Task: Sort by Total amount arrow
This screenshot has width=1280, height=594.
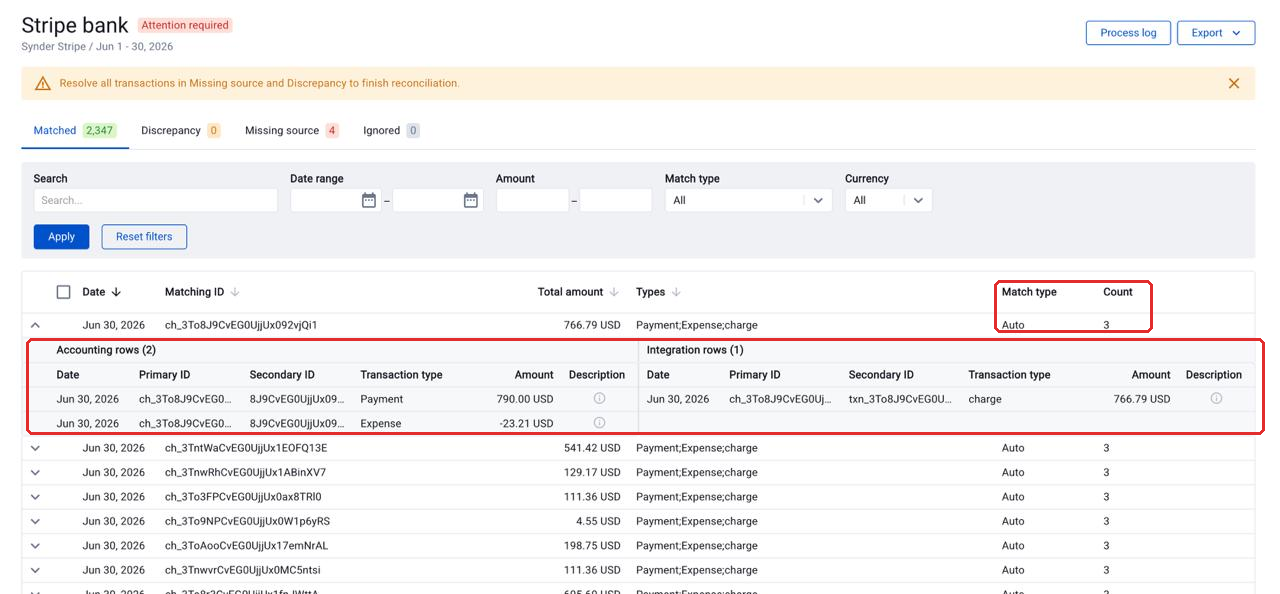Action: tap(613, 292)
